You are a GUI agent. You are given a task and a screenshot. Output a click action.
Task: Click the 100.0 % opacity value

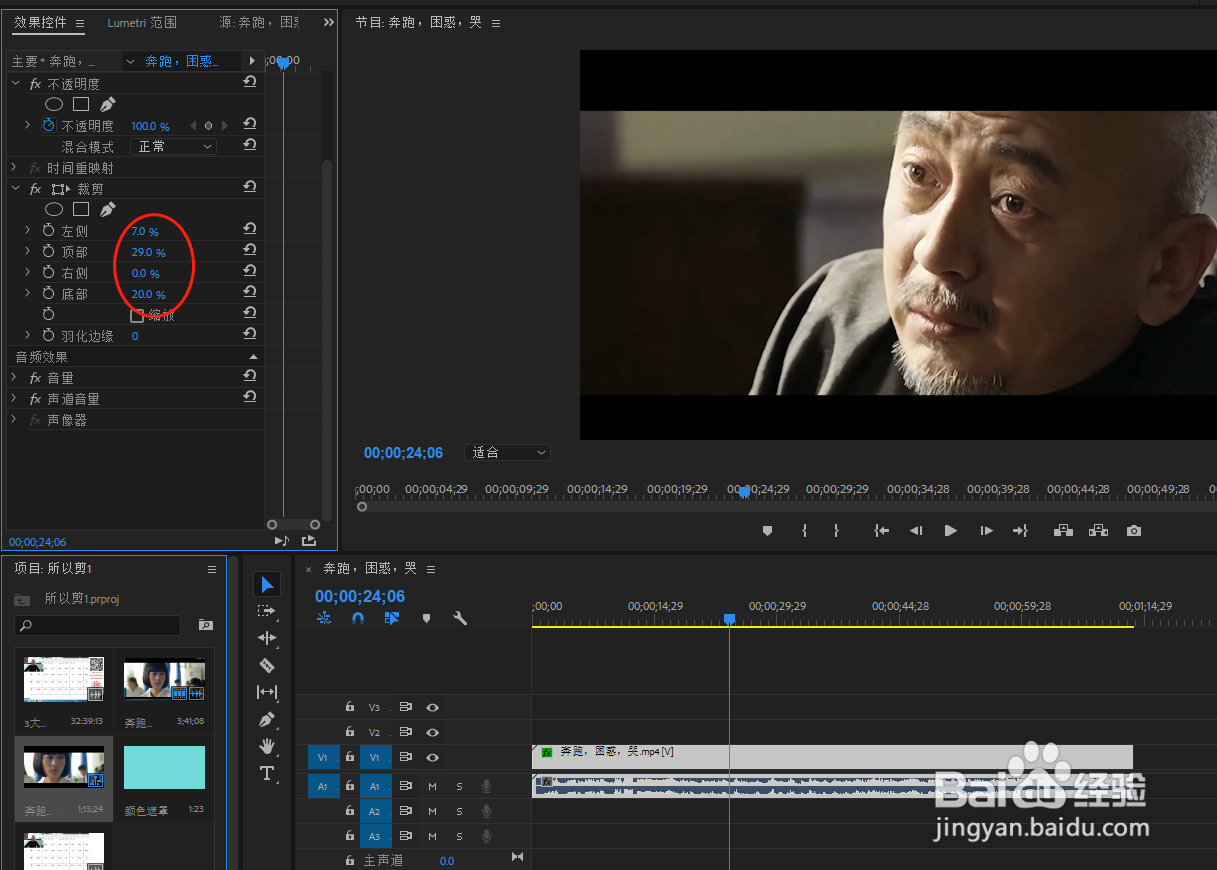tap(151, 126)
